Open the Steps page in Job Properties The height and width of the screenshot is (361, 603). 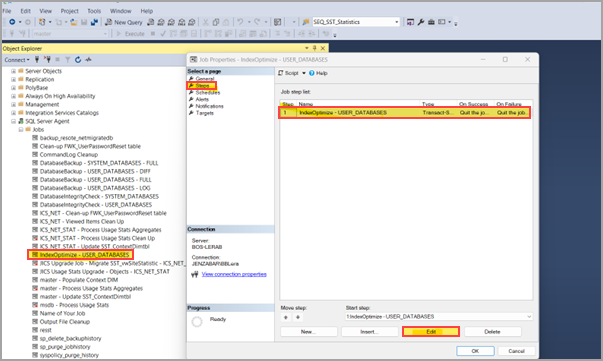202,85
